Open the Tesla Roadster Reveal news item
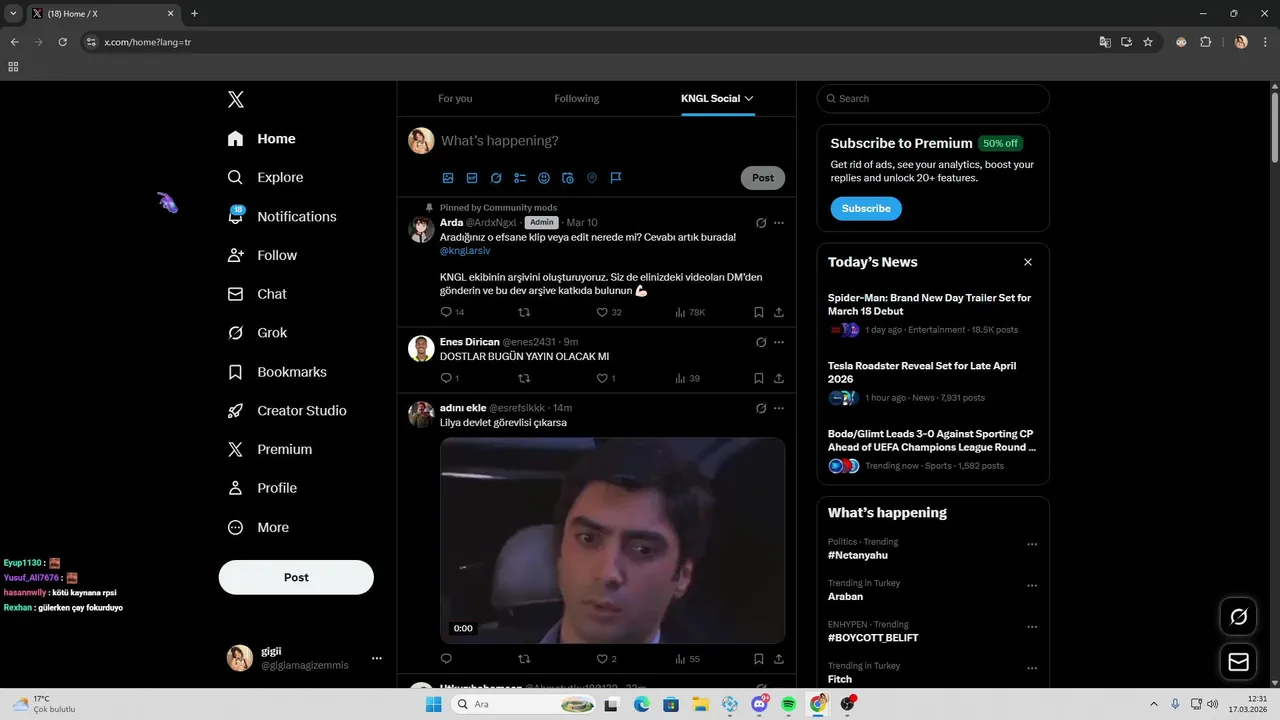The height and width of the screenshot is (720, 1280). pyautogui.click(x=933, y=382)
